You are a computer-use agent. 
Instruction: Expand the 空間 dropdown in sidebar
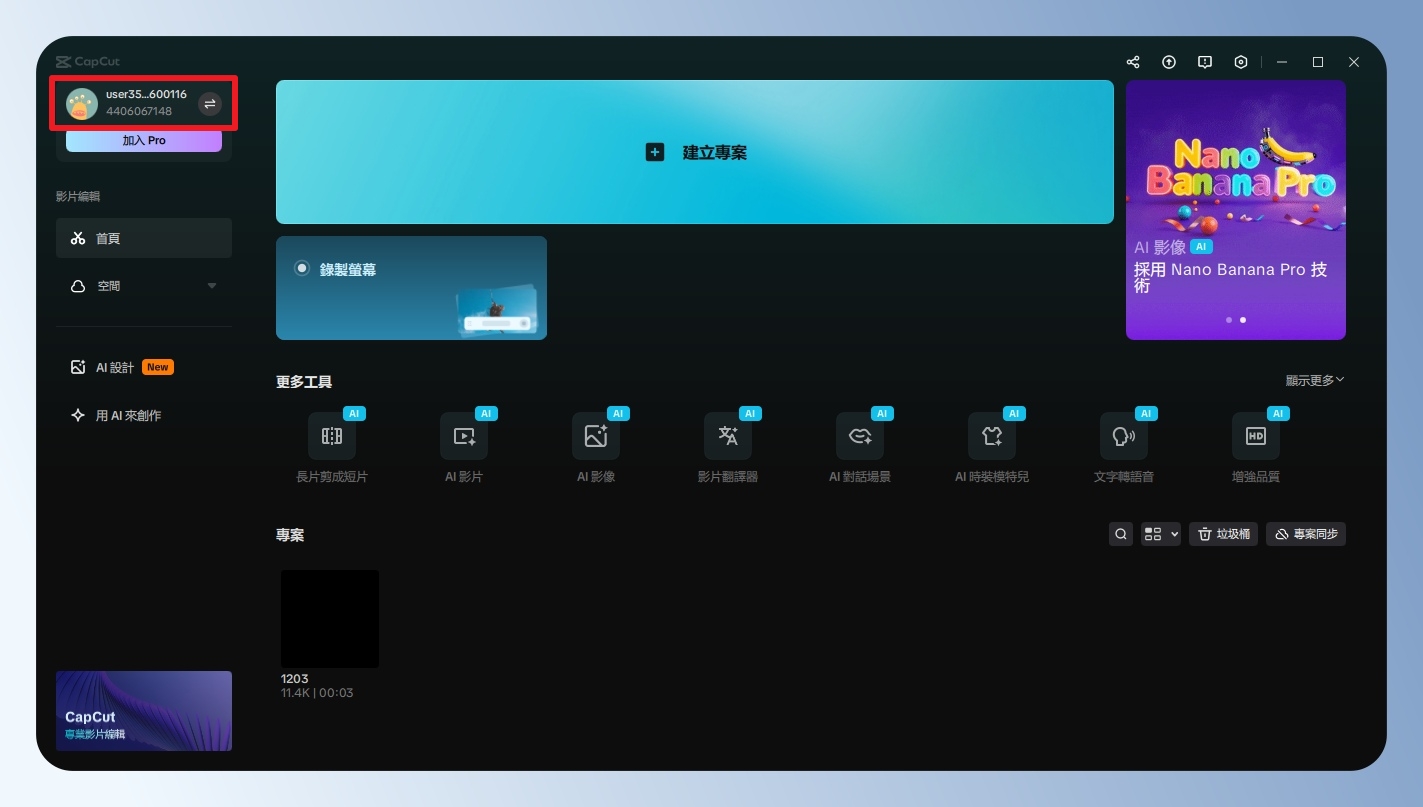pyautogui.click(x=211, y=286)
